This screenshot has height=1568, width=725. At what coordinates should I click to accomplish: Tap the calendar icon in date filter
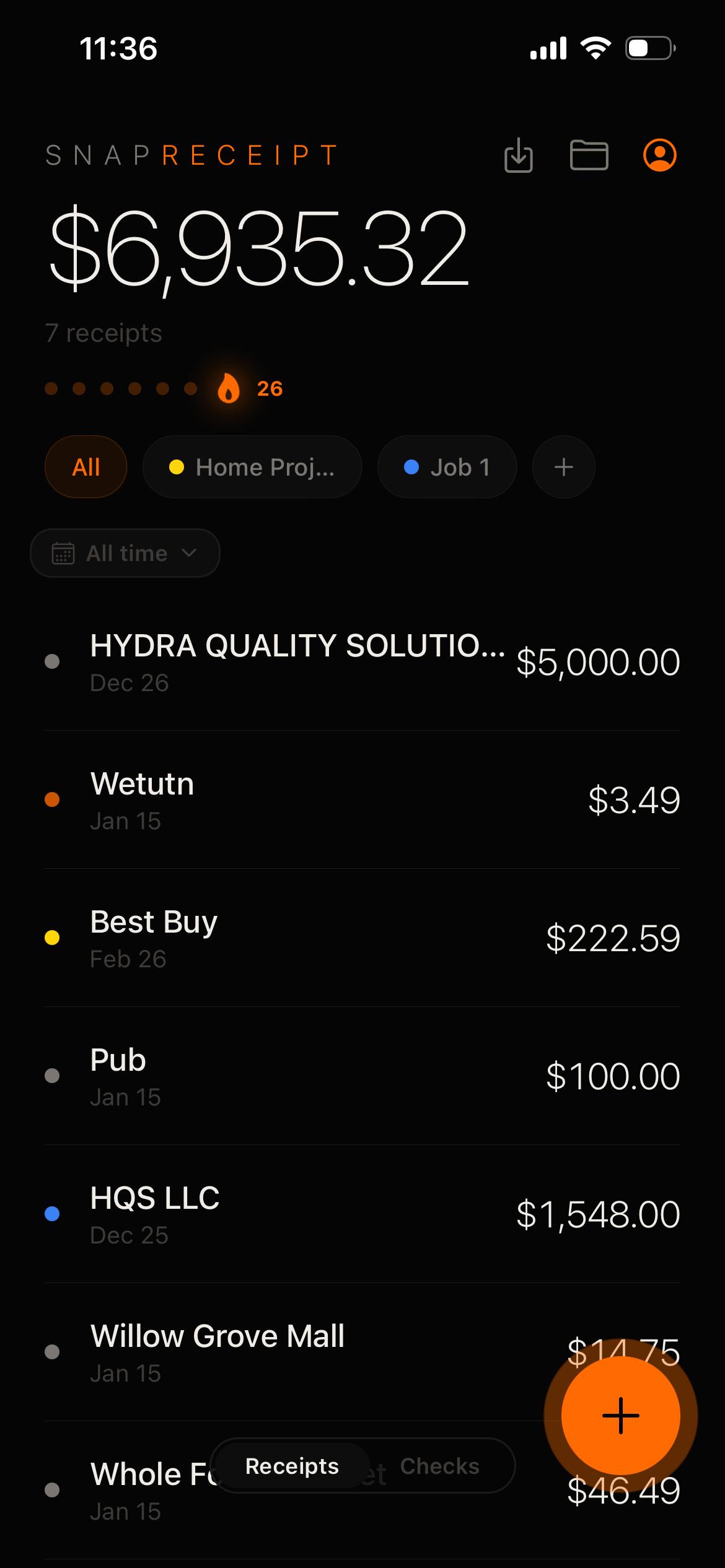click(63, 553)
